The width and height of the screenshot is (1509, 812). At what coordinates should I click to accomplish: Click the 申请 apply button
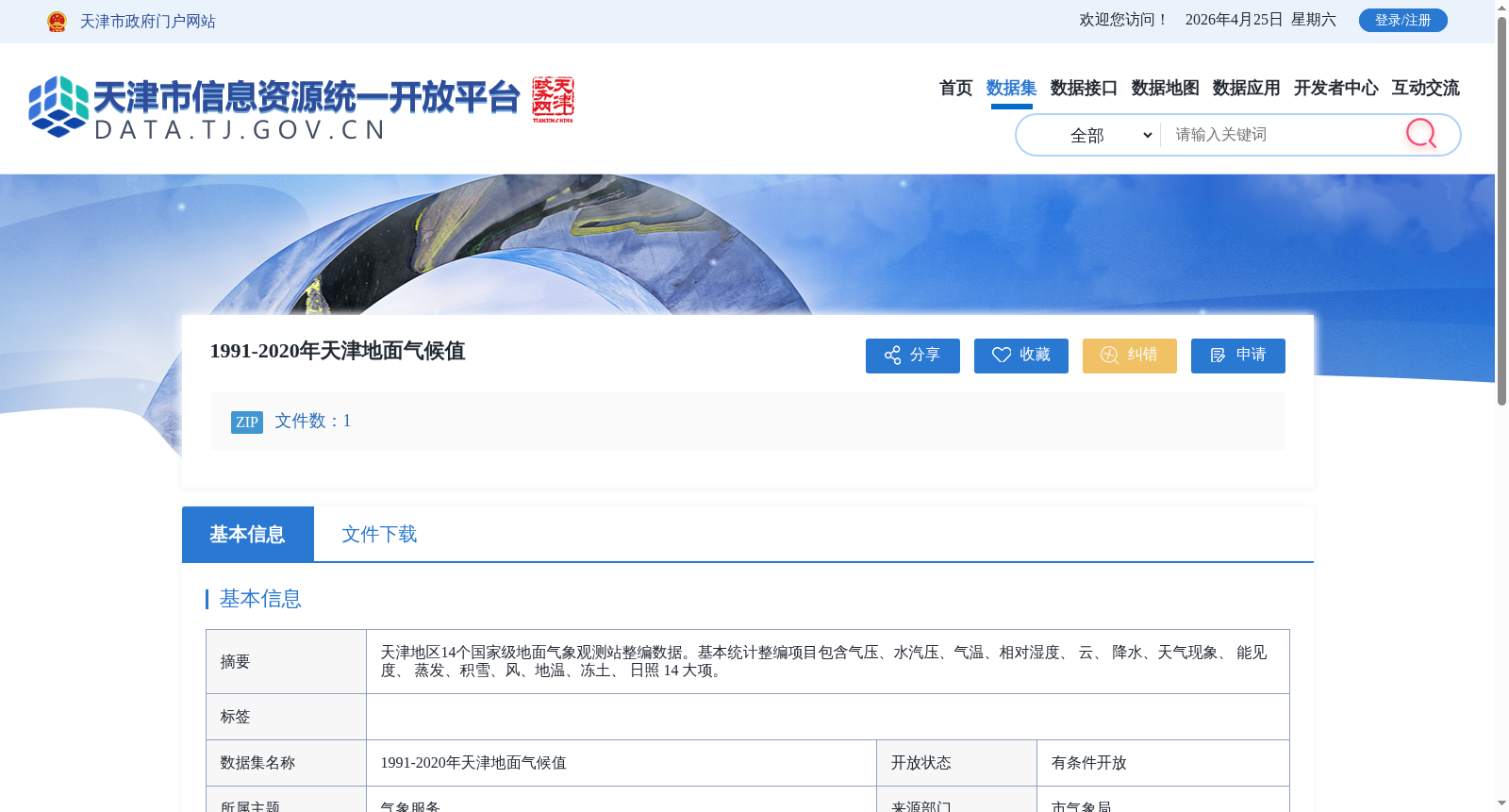(x=1238, y=356)
